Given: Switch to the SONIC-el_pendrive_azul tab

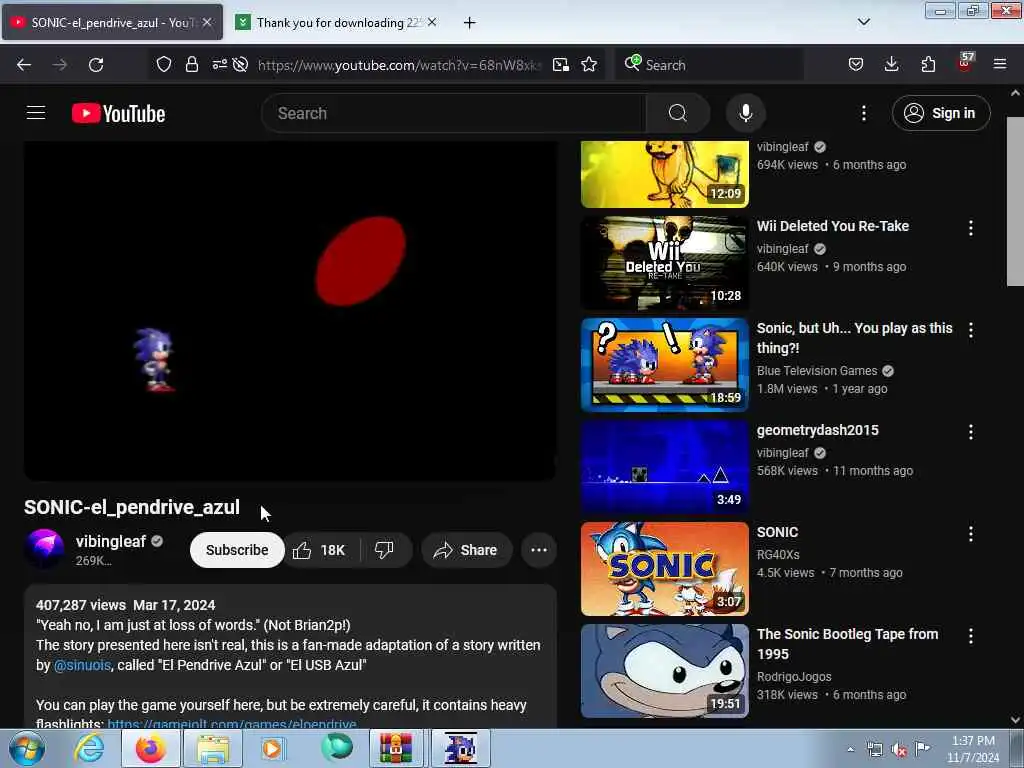Looking at the screenshot, I should [x=112, y=23].
